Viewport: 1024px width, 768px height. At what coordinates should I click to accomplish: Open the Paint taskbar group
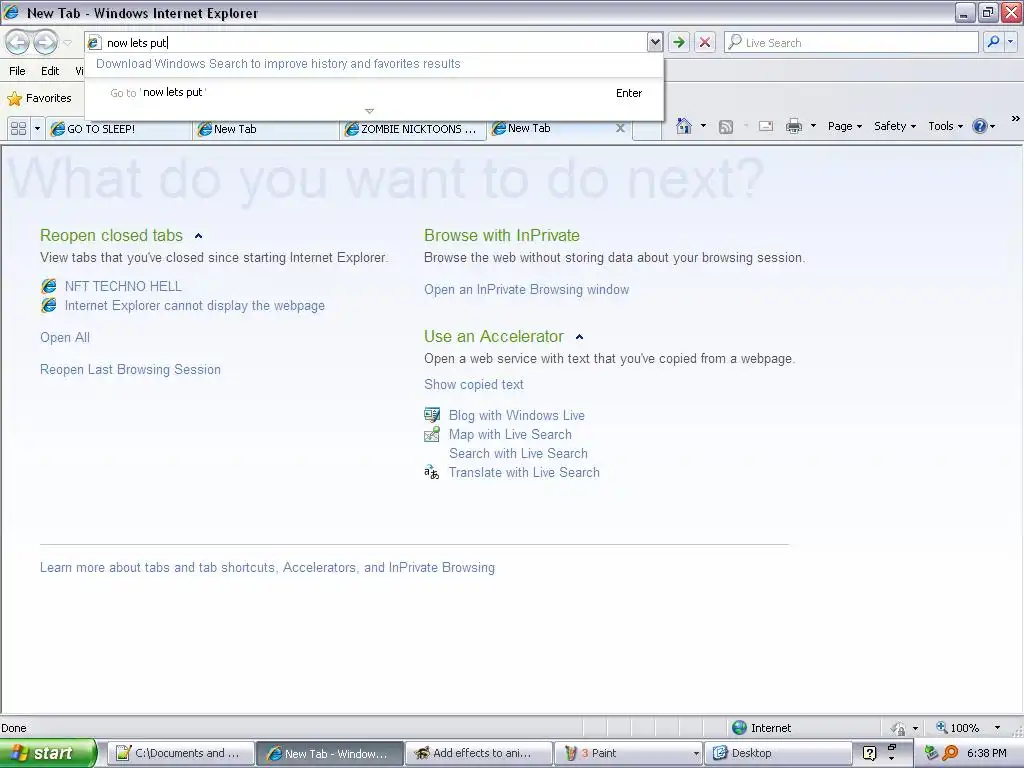pyautogui.click(x=628, y=753)
